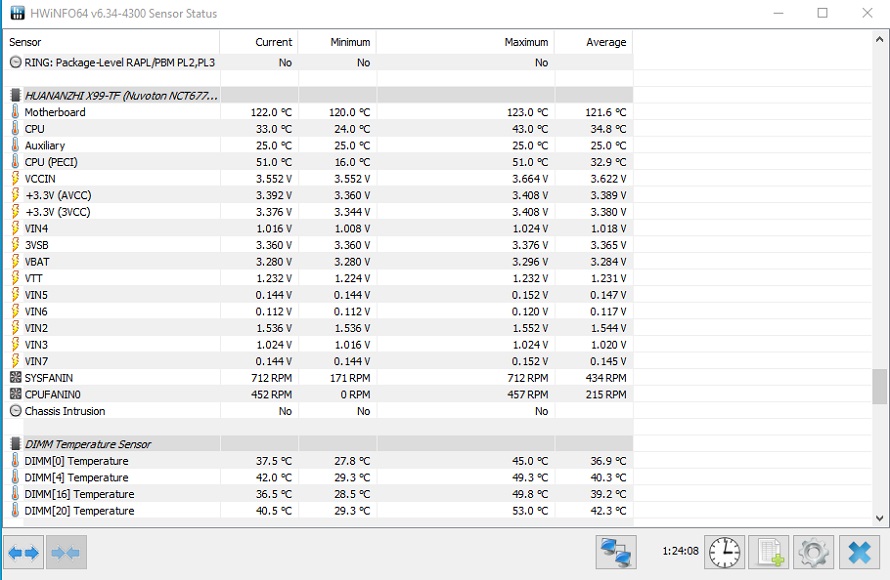Click the scrollbar up arrow

point(879,39)
